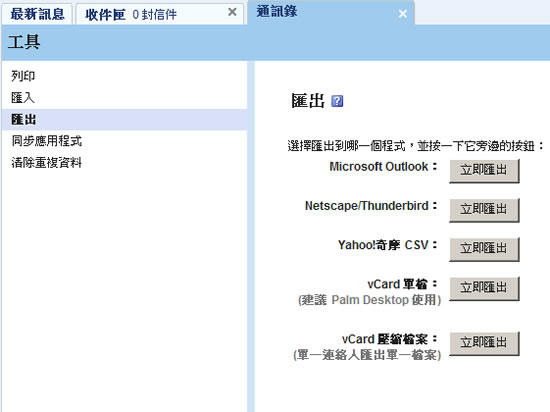Viewport: 550px width, 412px height.
Task: Switch to the 最新訊息 tab
Action: 37,14
